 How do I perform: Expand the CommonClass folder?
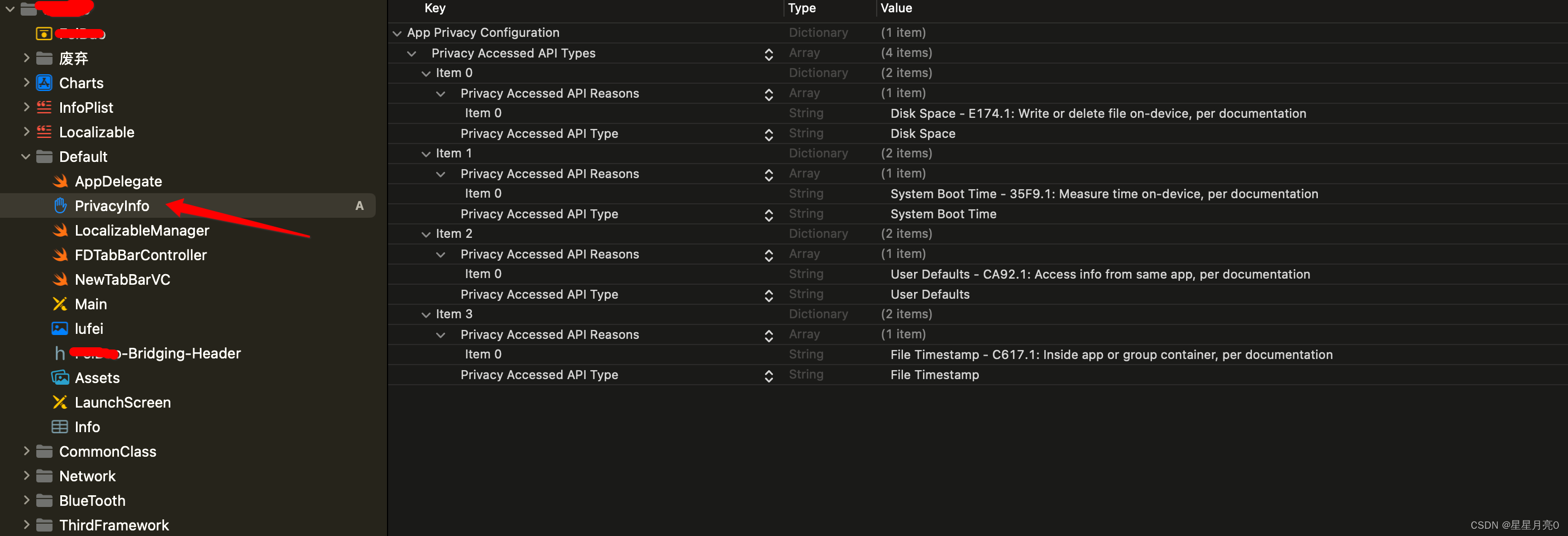tap(26, 451)
